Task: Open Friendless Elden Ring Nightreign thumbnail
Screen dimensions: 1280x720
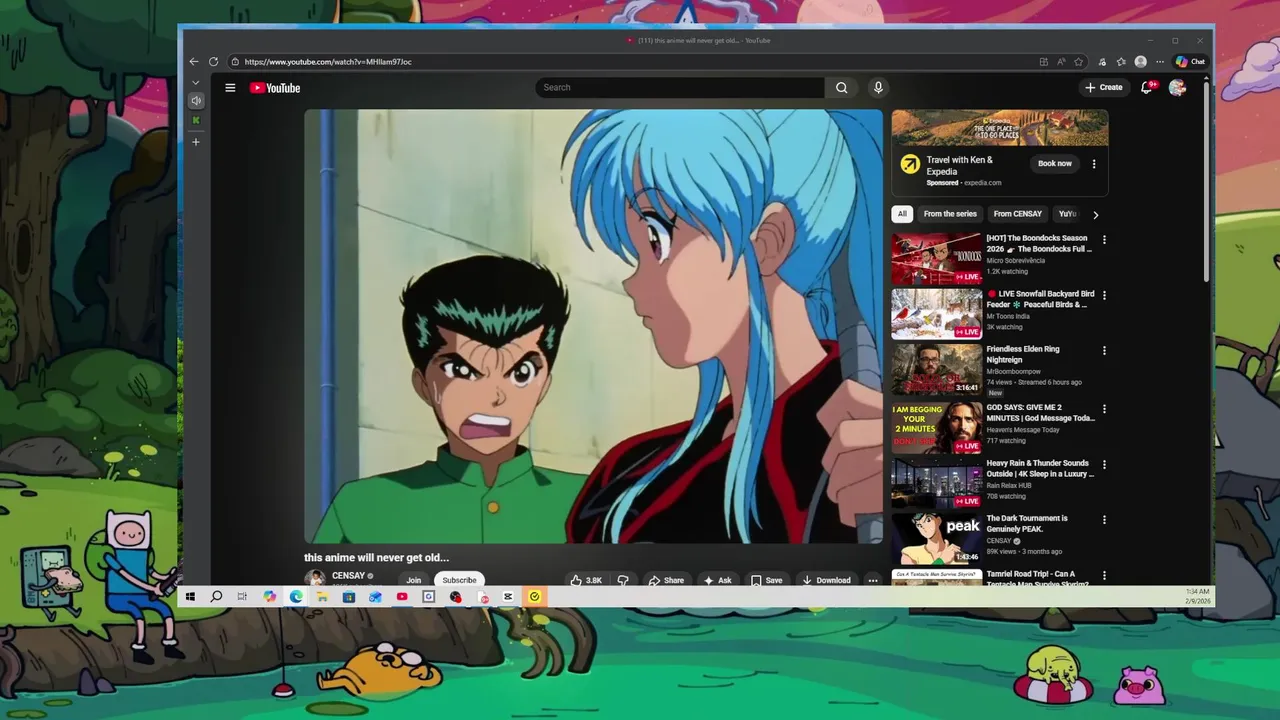Action: tap(937, 370)
